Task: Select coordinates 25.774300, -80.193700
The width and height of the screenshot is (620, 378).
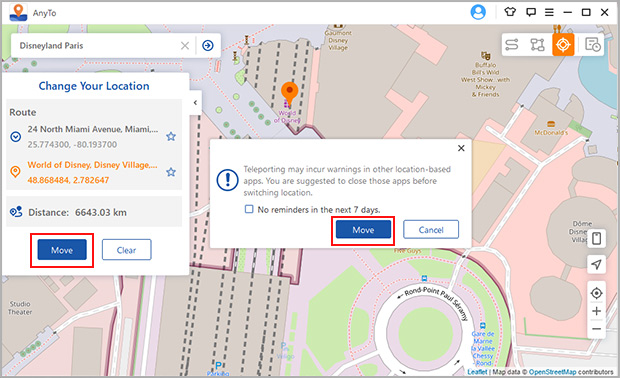Action: [72, 144]
